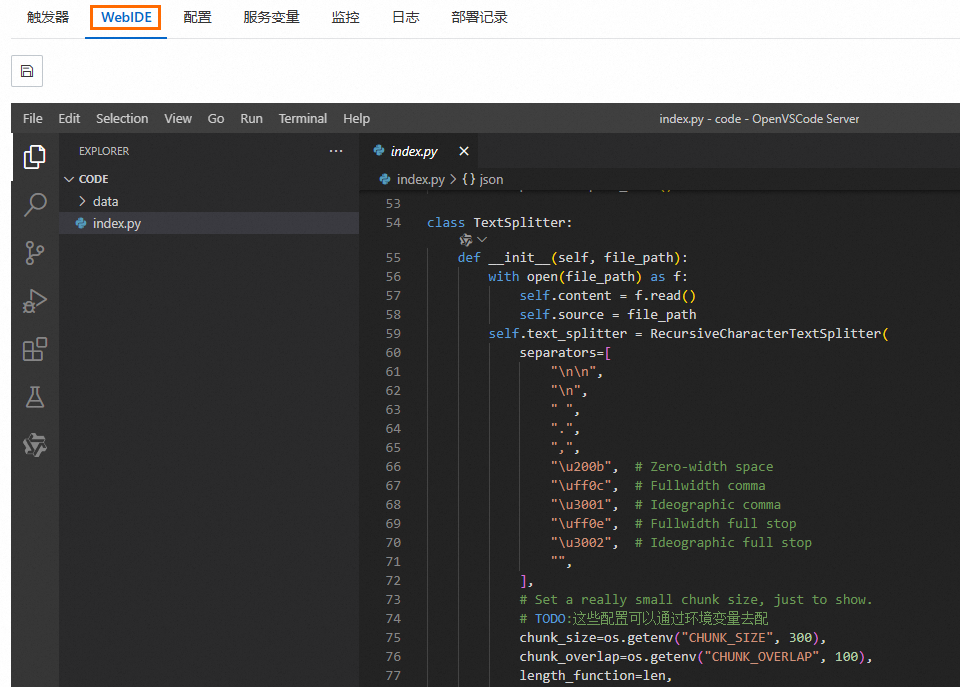The height and width of the screenshot is (687, 960).
Task: Click the Zero-width space comment
Action: point(704,467)
